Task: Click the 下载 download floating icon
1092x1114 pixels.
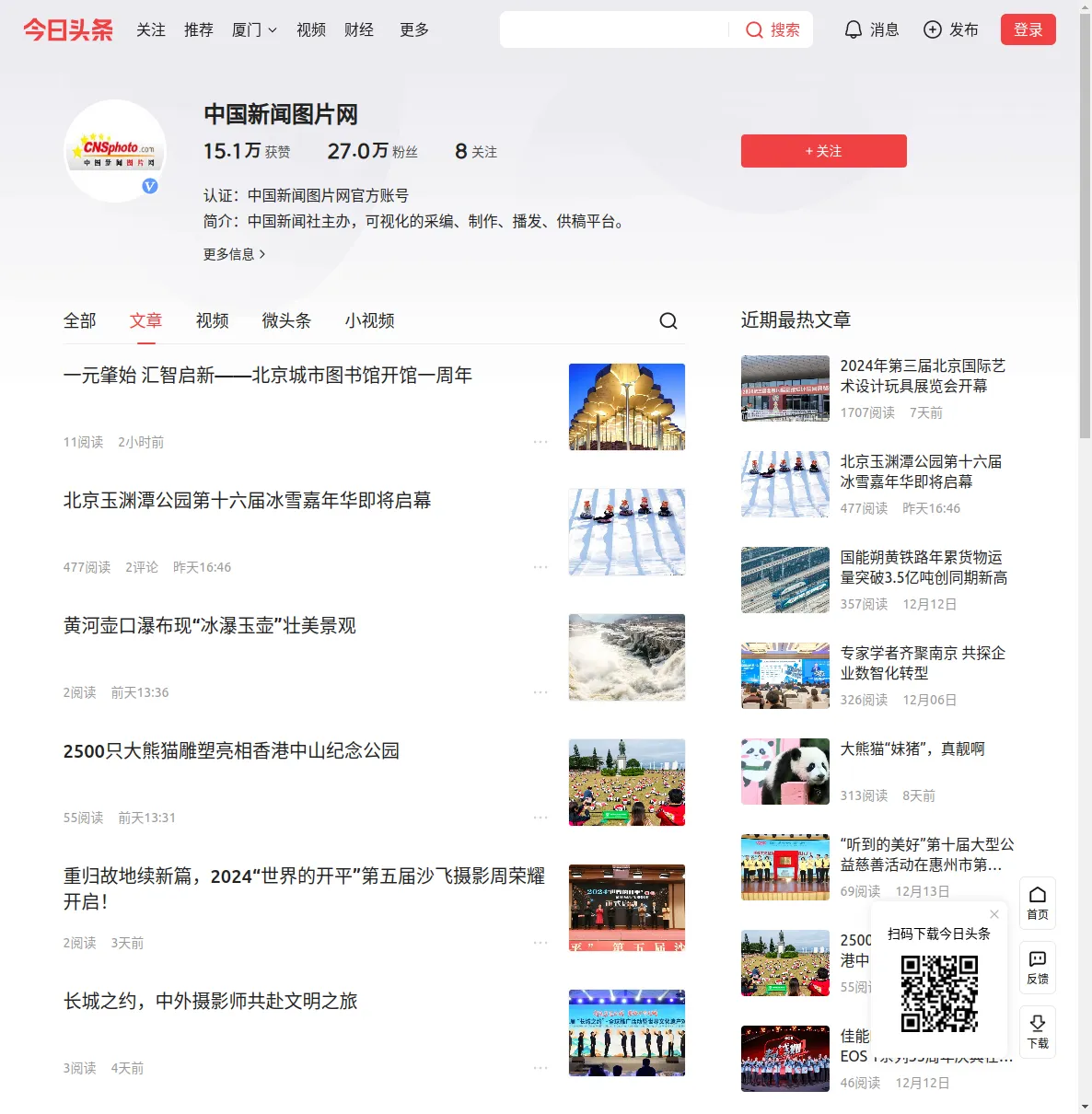Action: (x=1038, y=1032)
